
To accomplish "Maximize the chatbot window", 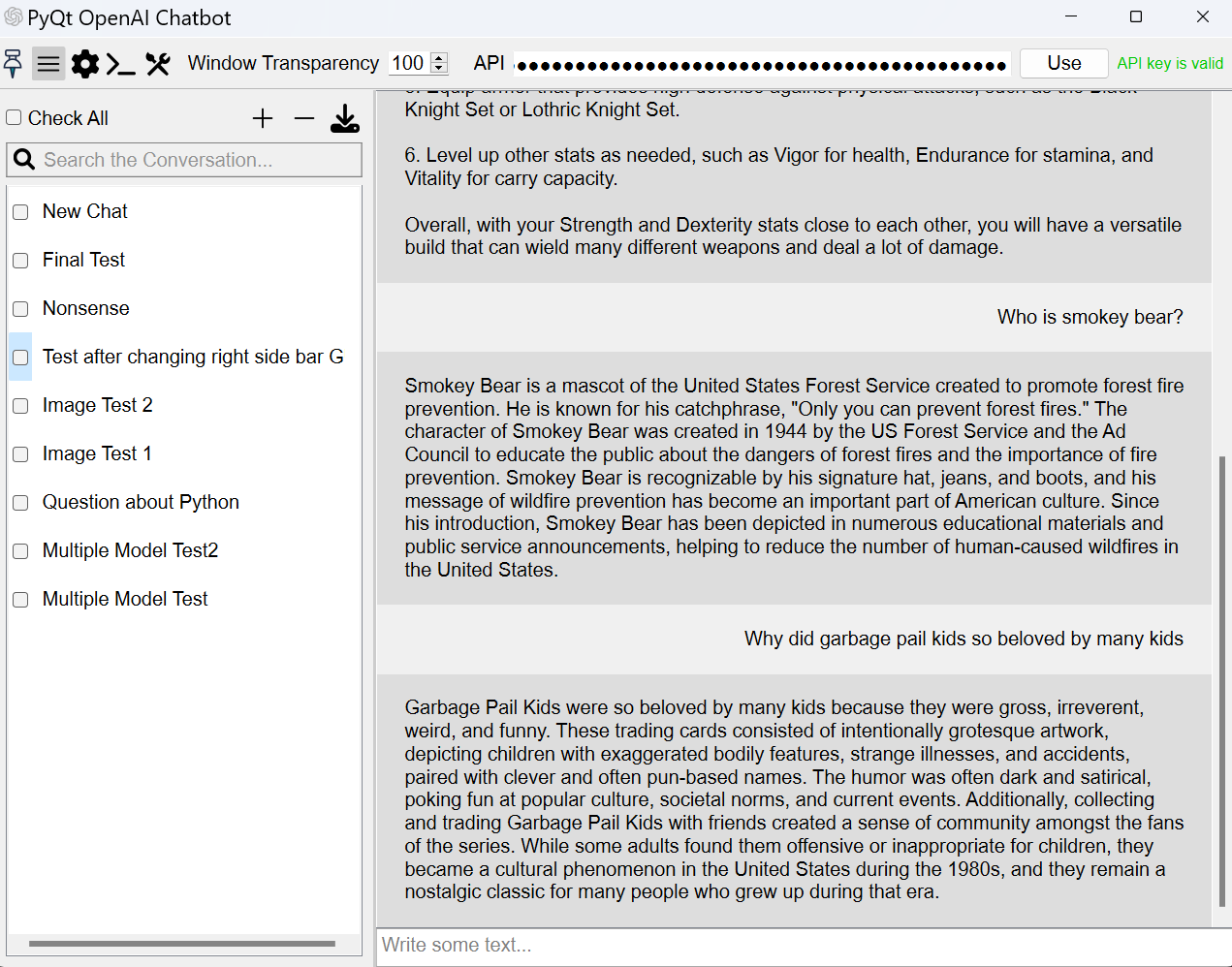I will [1136, 16].
